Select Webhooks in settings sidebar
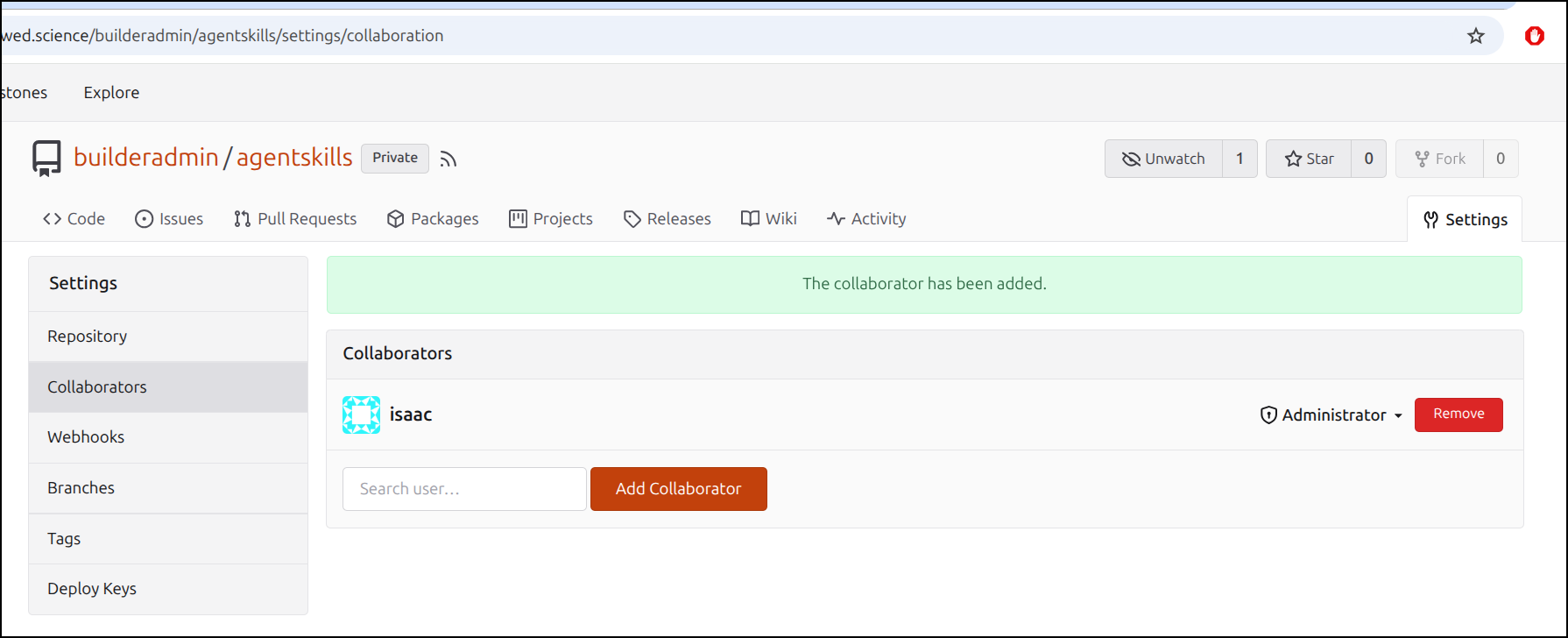This screenshot has width=1568, height=638. pyautogui.click(x=86, y=437)
